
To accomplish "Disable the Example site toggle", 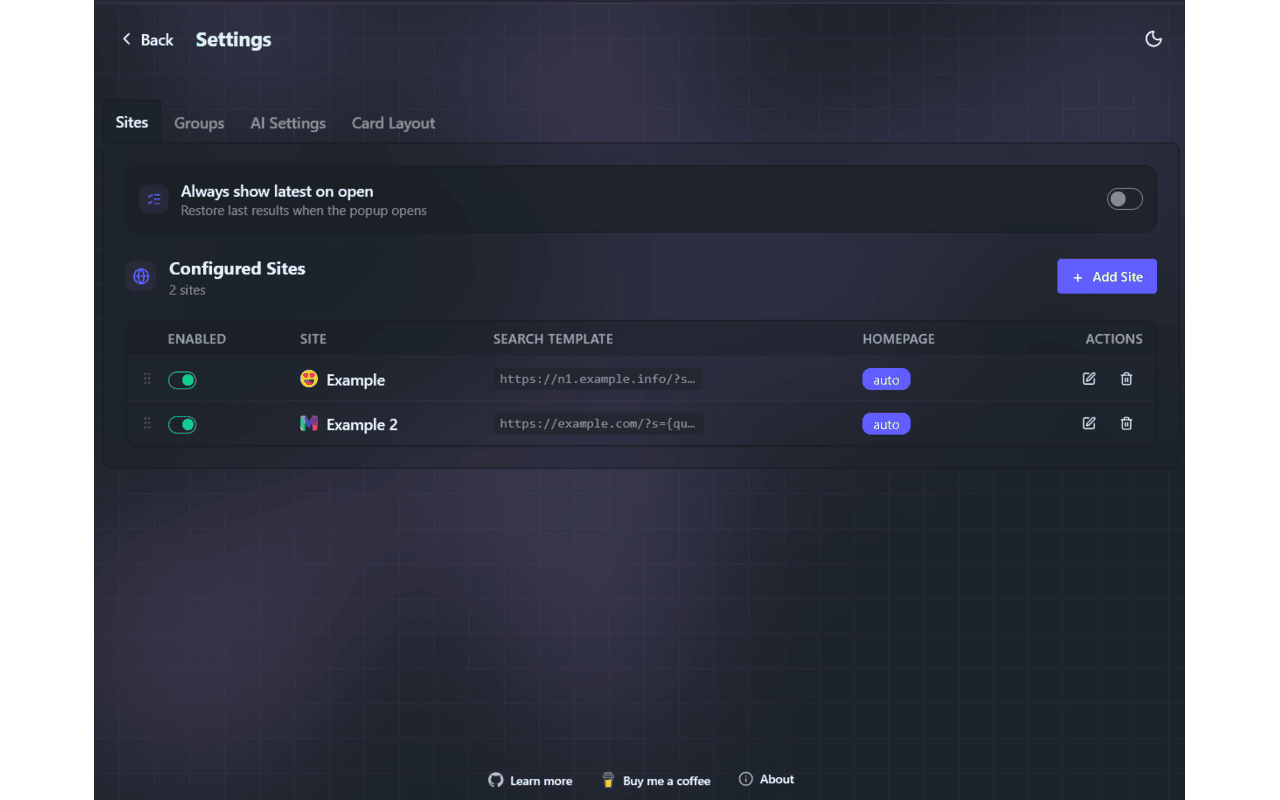I will [182, 380].
